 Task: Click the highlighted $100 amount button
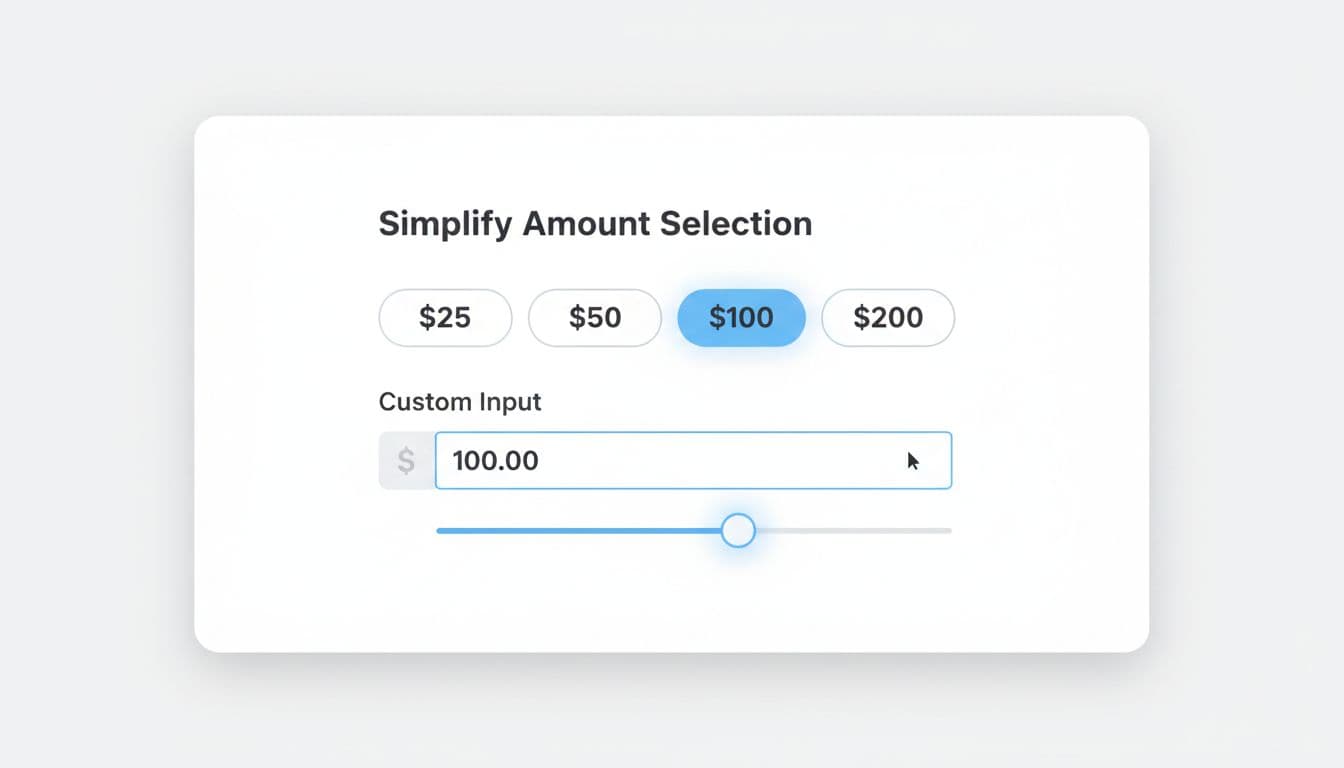741,317
